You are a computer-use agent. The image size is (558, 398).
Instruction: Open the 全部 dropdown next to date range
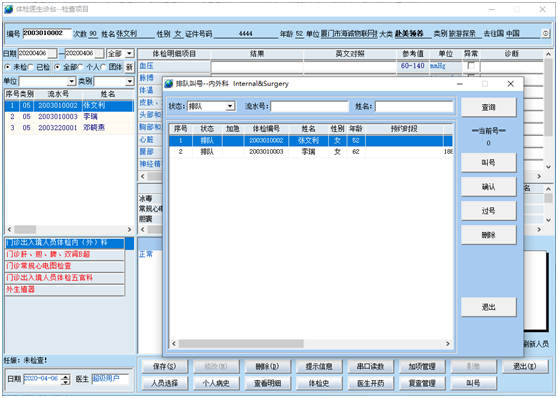pos(130,53)
